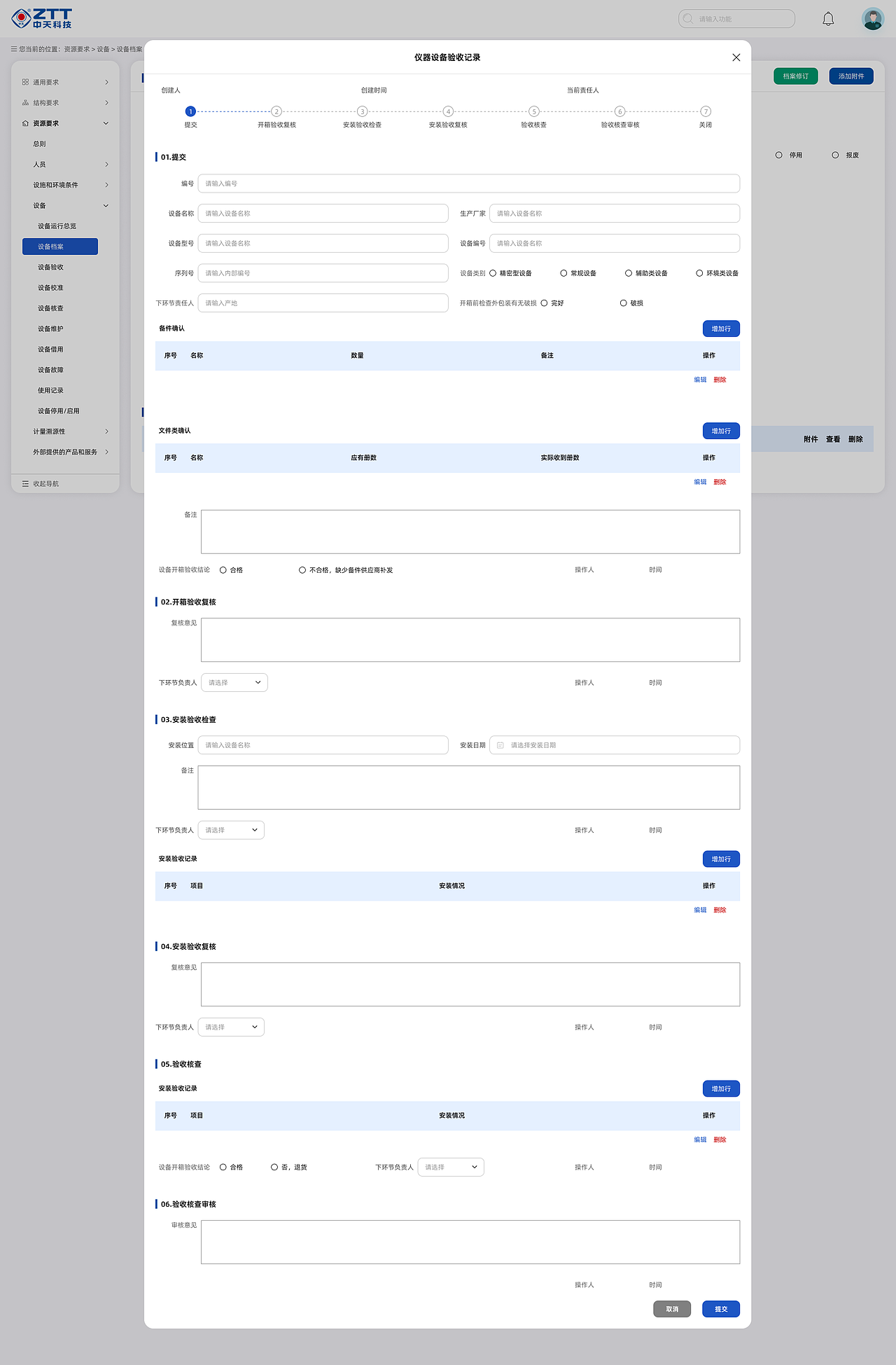The width and height of the screenshot is (896, 1365).
Task: Click the 编号 input field
Action: tap(468, 183)
